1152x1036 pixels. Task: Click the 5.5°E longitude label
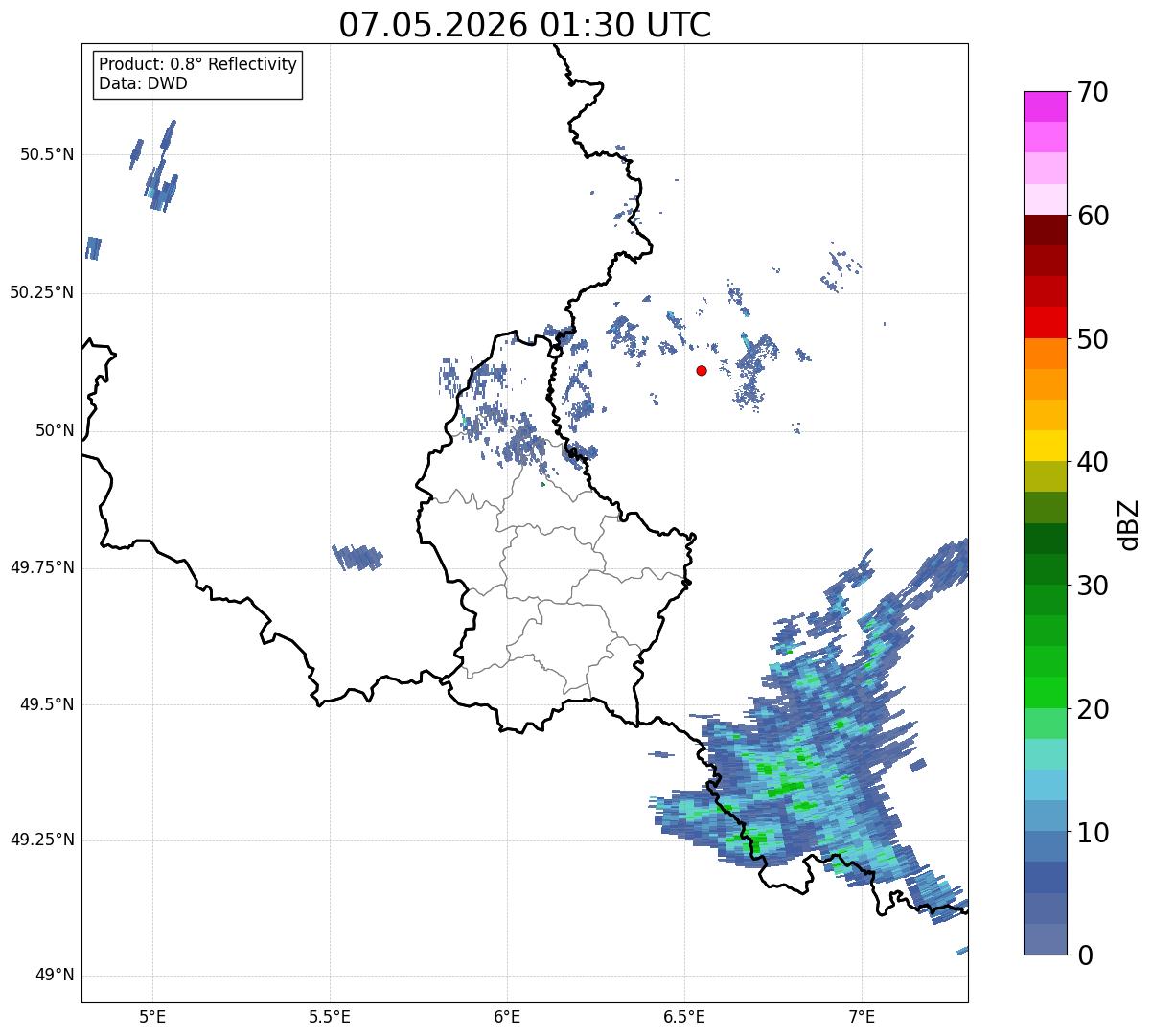pyautogui.click(x=330, y=1015)
